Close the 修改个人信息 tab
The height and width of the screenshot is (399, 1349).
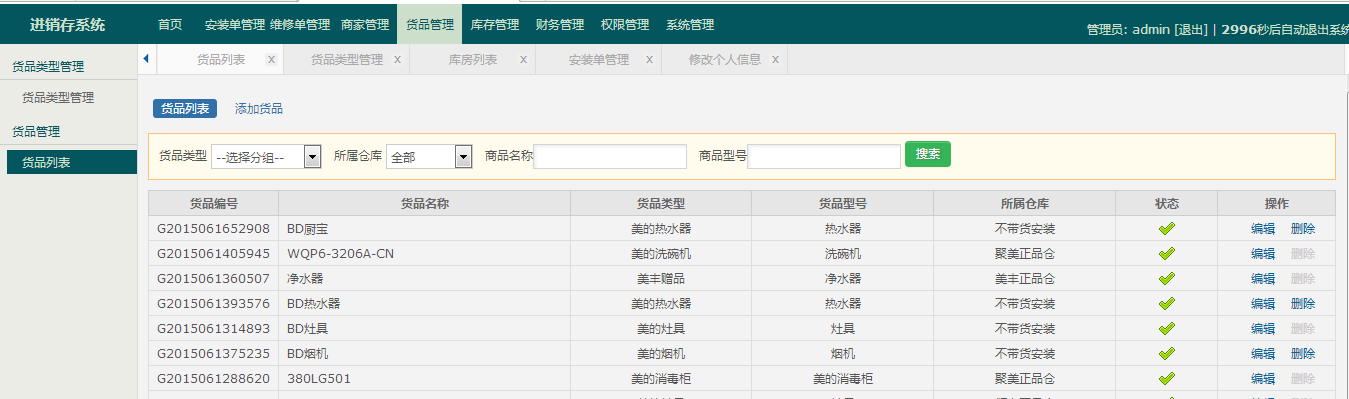pos(775,60)
